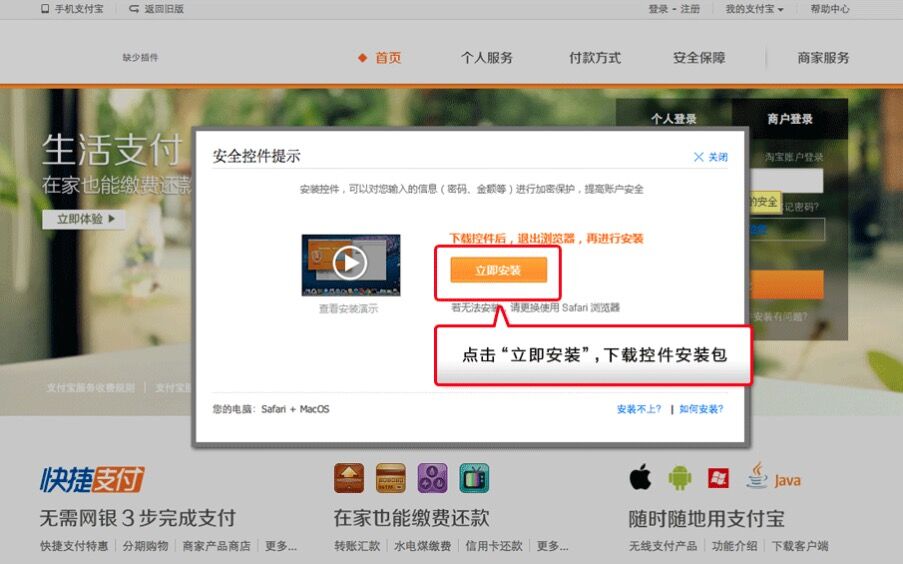Screen dimensions: 903x564
Task: Open the 个人服务 navigation item
Action: click(x=487, y=58)
